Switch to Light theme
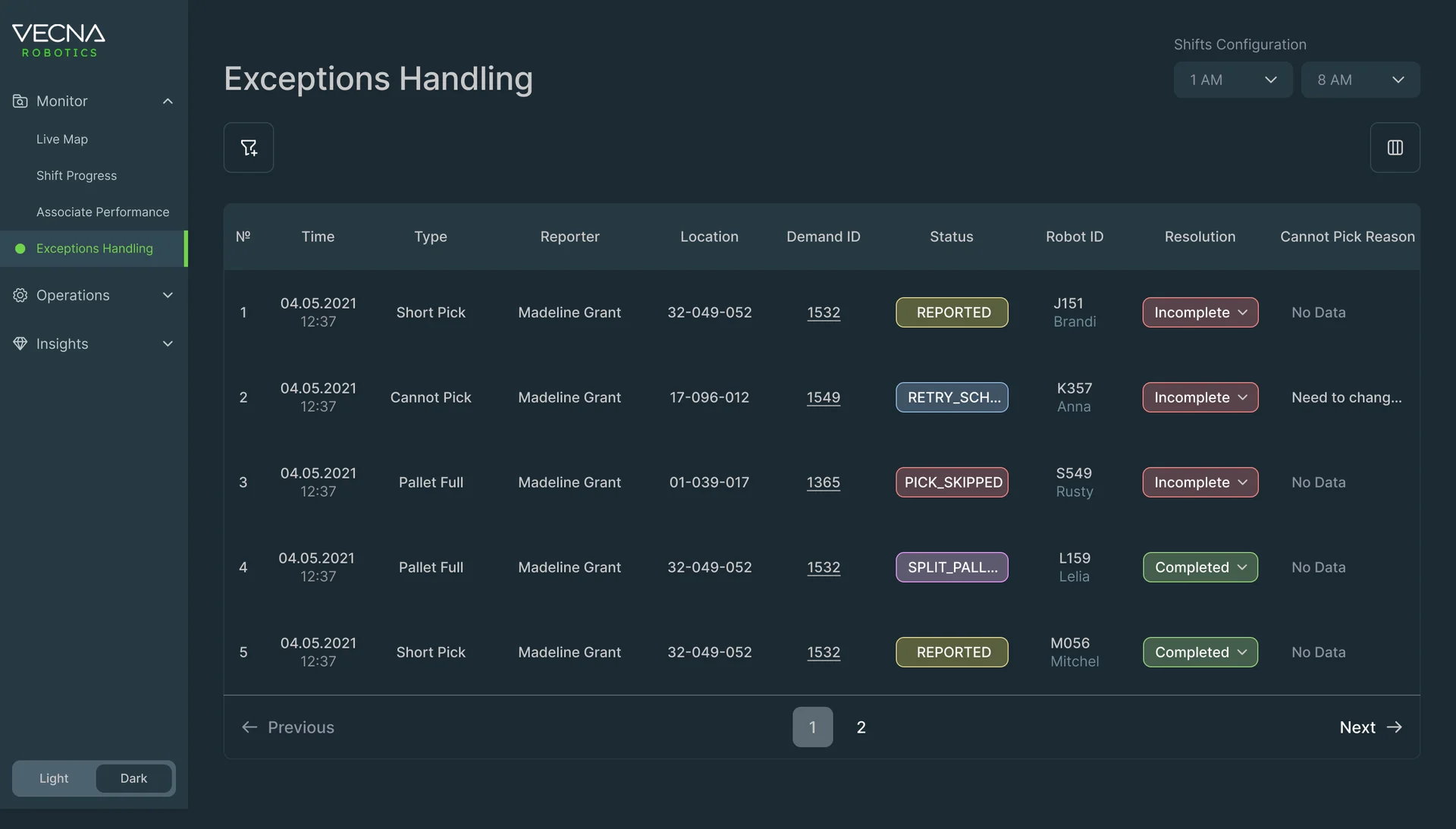The height and width of the screenshot is (829, 1456). click(x=54, y=778)
